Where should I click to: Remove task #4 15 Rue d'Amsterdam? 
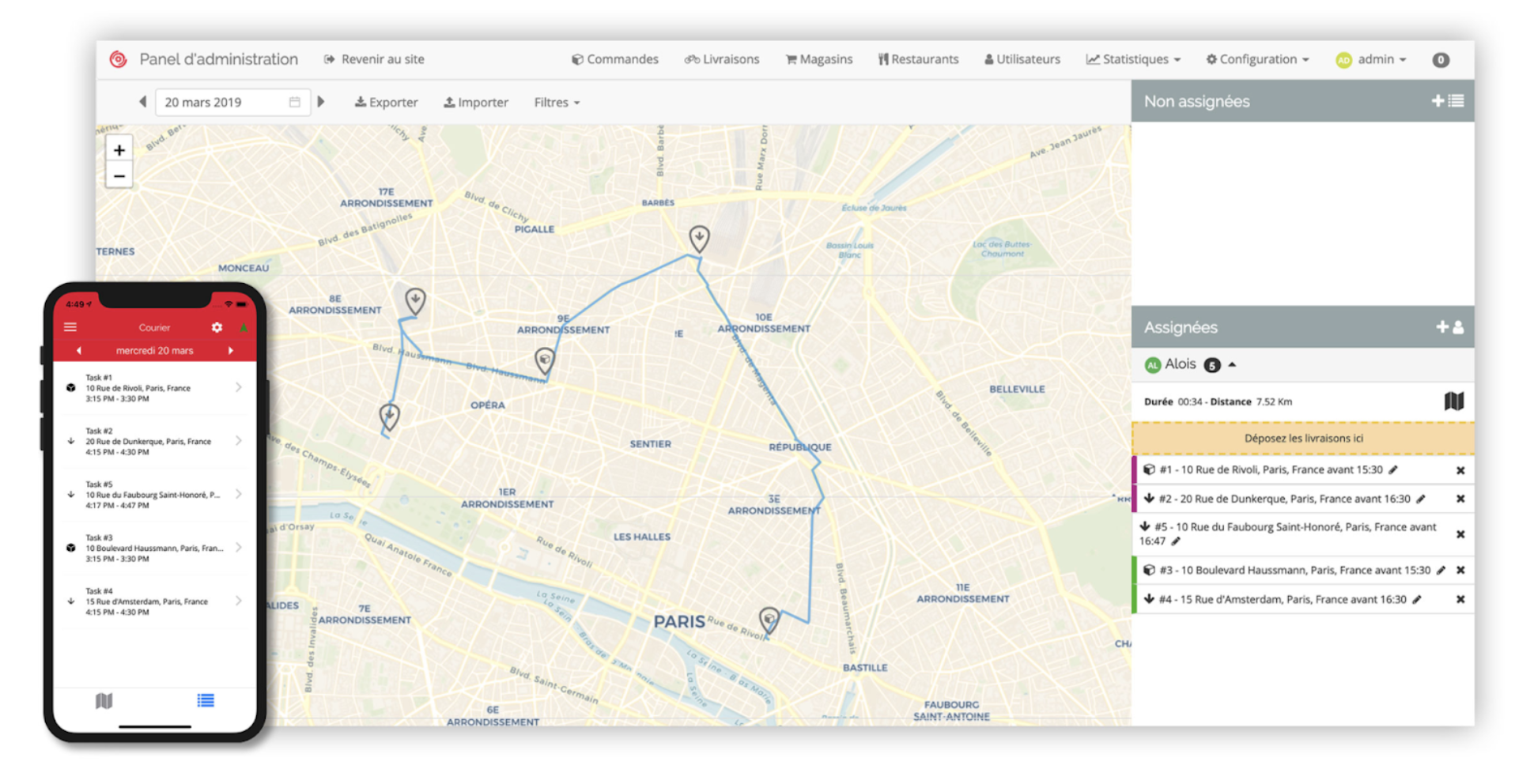coord(1460,599)
